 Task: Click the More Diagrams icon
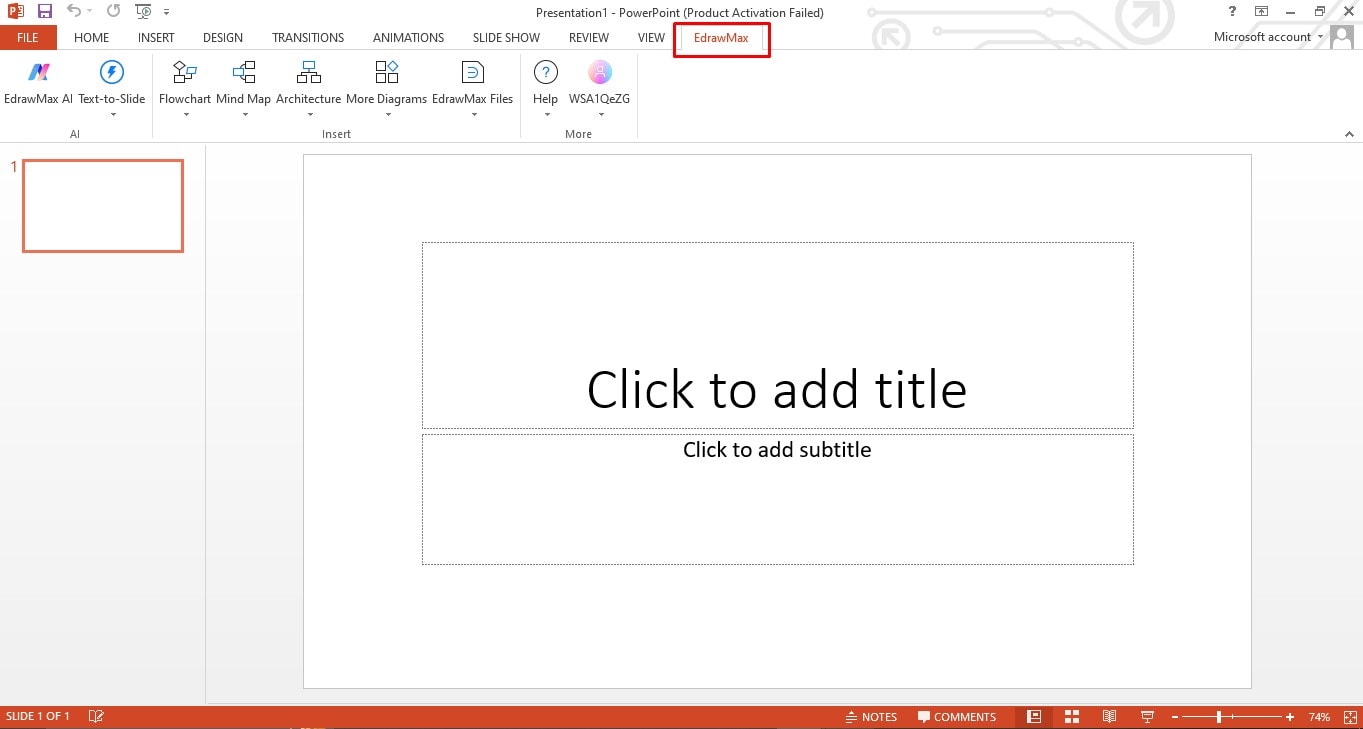point(387,72)
